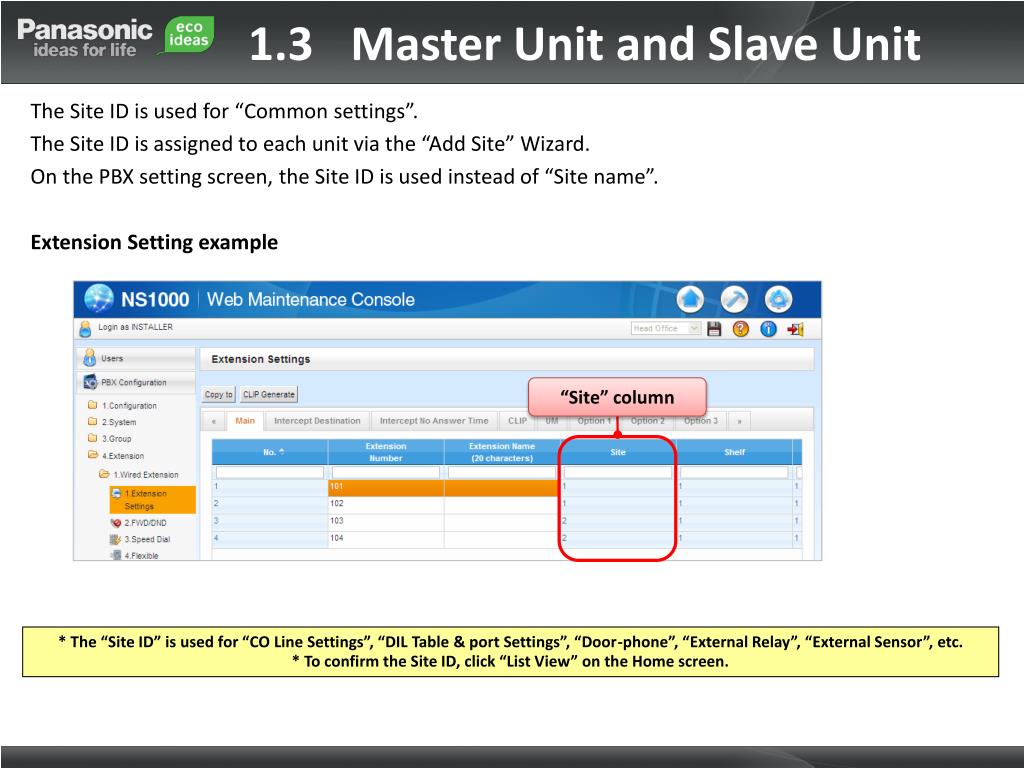This screenshot has height=768, width=1024.
Task: Click the No. column filter field
Action: (270, 472)
